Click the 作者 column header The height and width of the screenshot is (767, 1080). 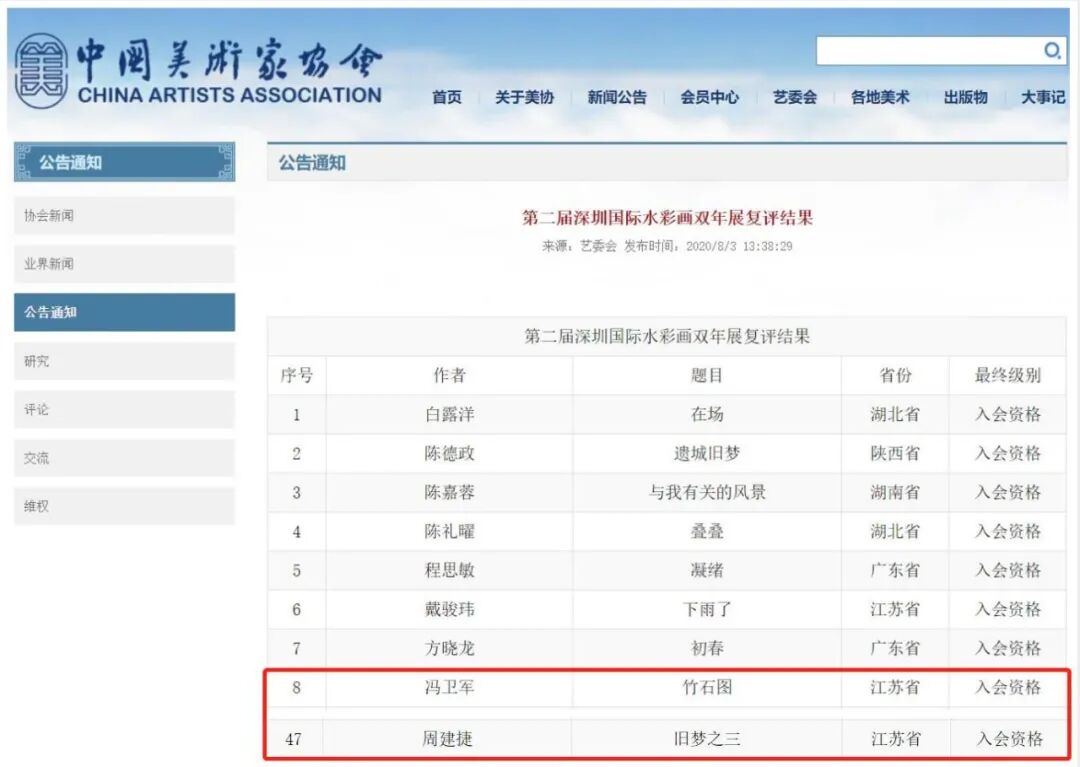click(x=449, y=375)
